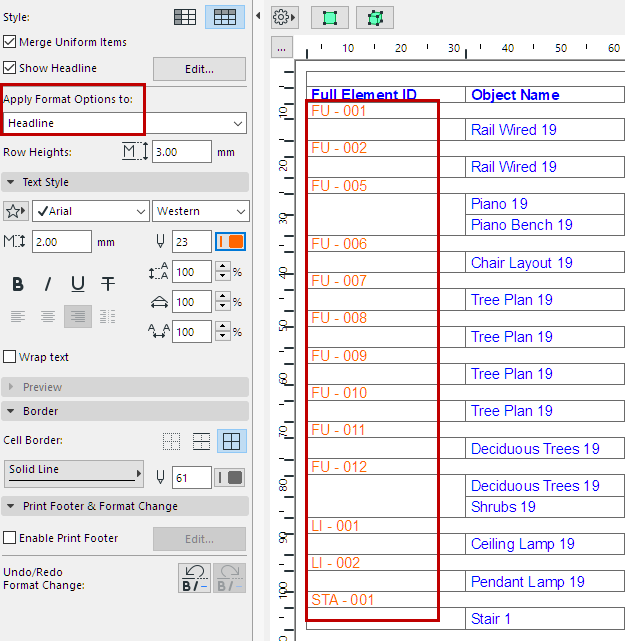Click the text pen number field 23
Screen dimensions: 625x641
click(x=192, y=242)
